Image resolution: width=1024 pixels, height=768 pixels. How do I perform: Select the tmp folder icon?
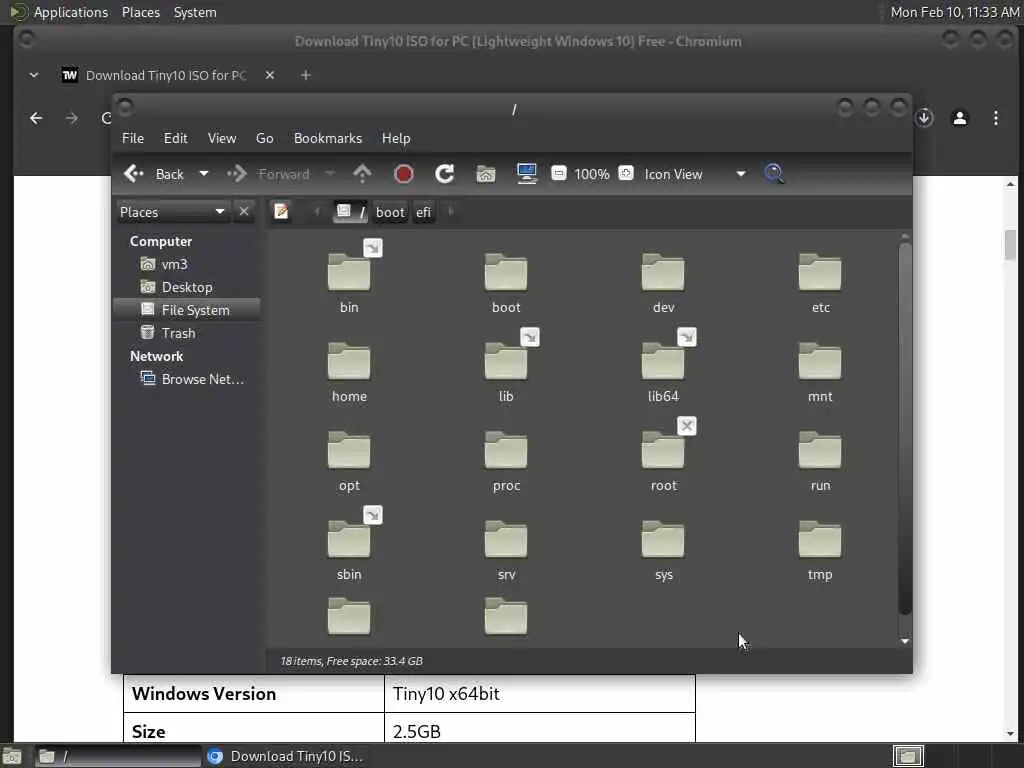tap(820, 540)
